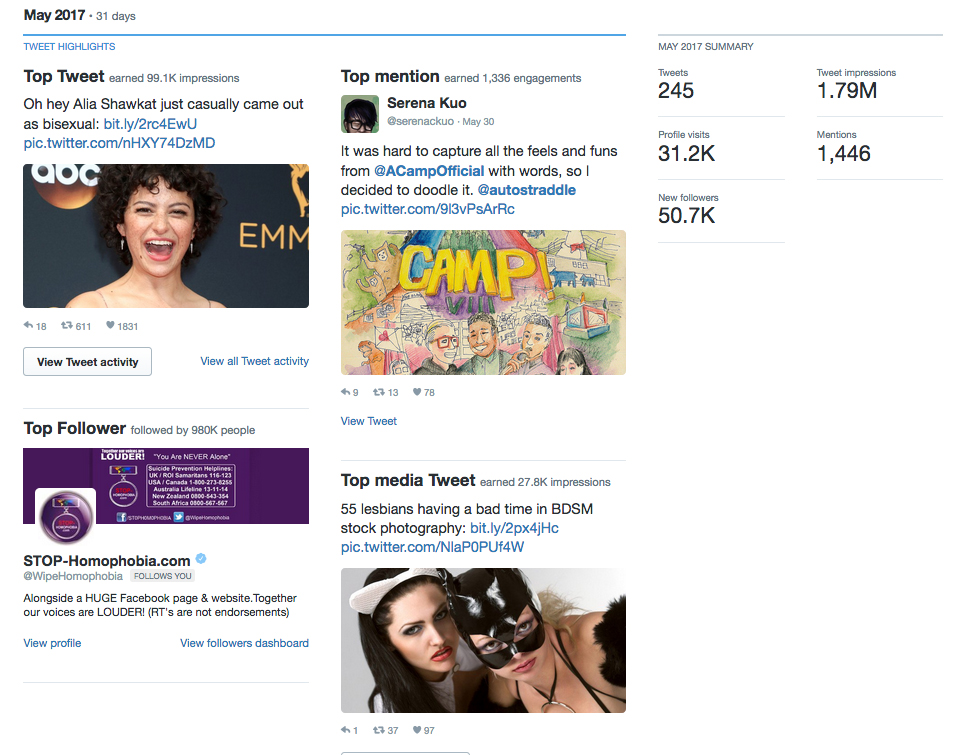Click reply icon on BDSM stock photography tweet
953x755 pixels.
345,729
